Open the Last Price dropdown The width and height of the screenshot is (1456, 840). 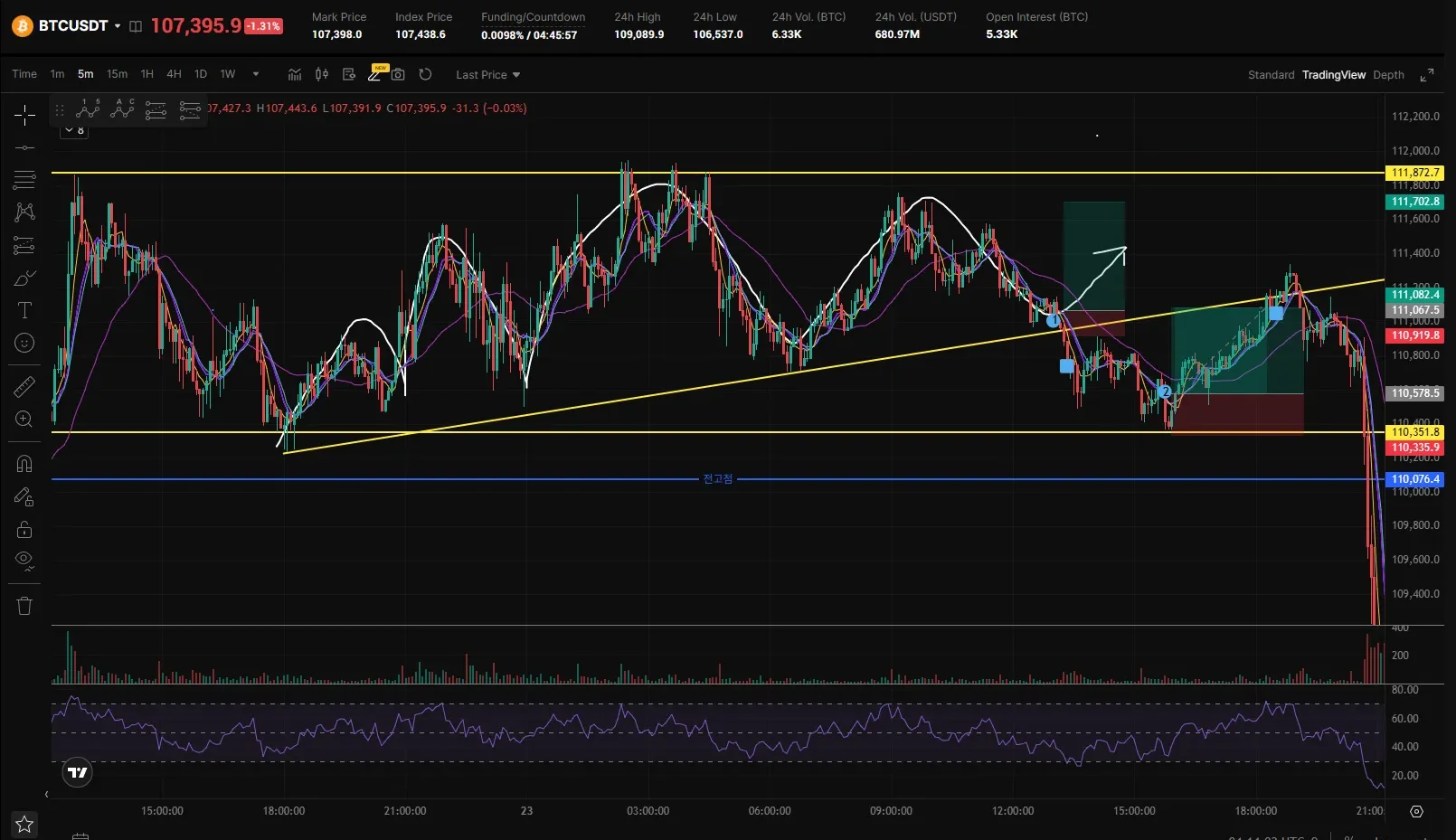click(487, 75)
